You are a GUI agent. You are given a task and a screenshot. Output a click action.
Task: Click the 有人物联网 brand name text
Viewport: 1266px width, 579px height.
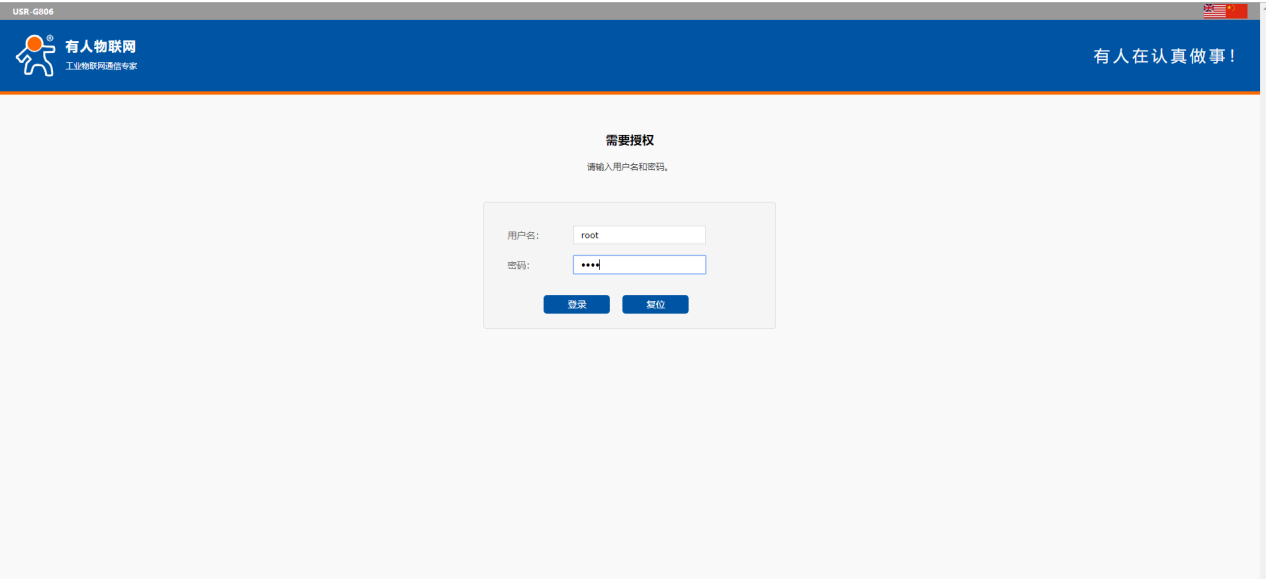coord(100,47)
